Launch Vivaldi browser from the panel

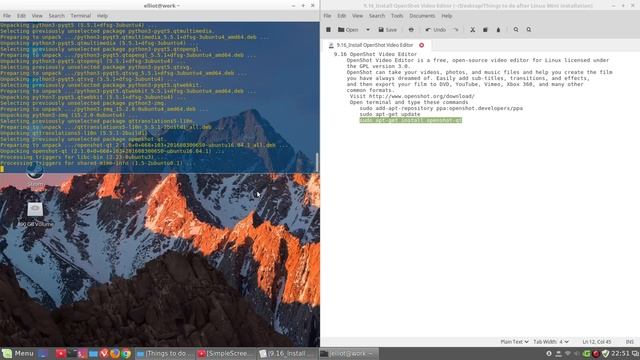point(104,353)
